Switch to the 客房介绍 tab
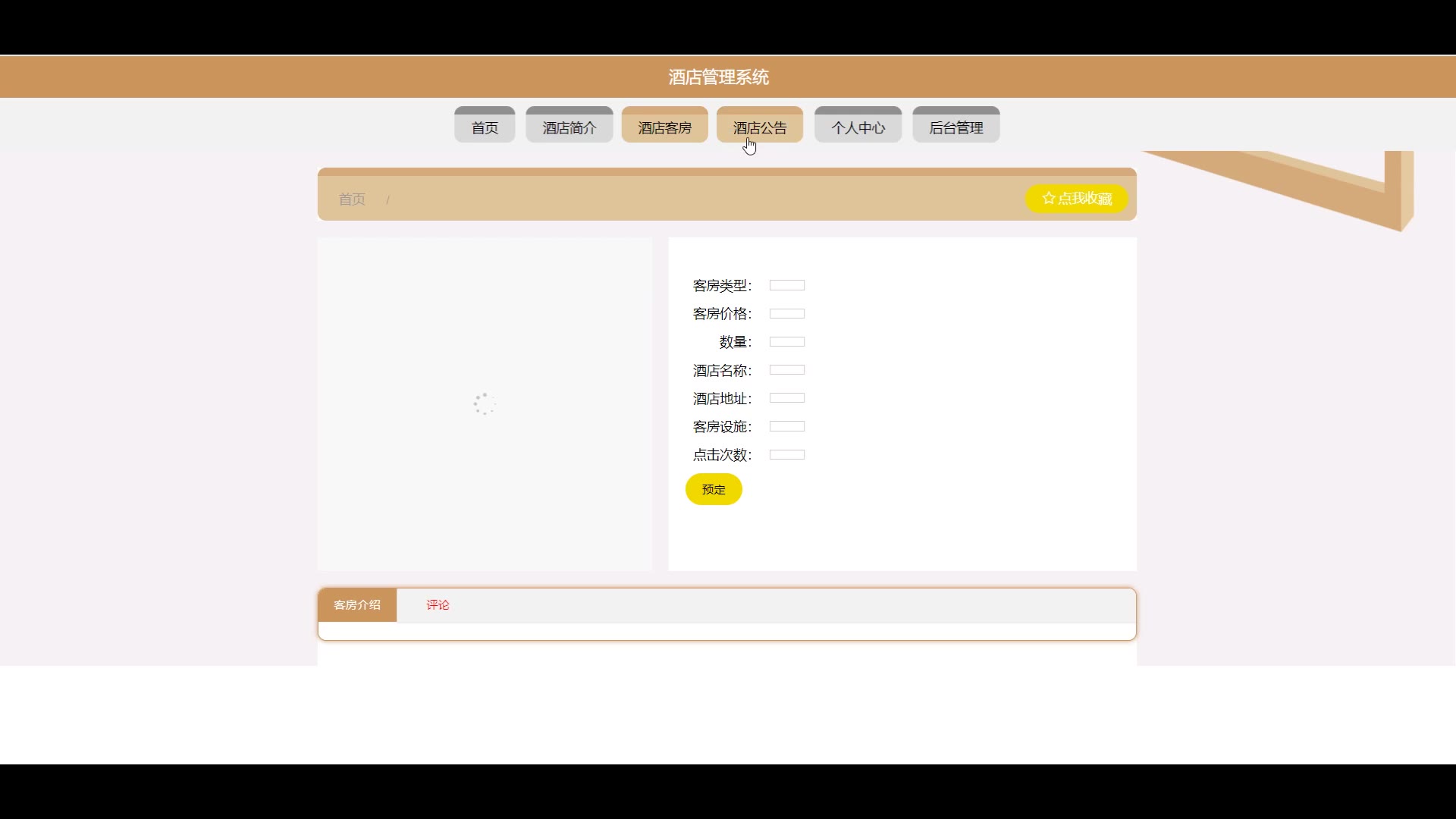The width and height of the screenshot is (1456, 819). 357,605
